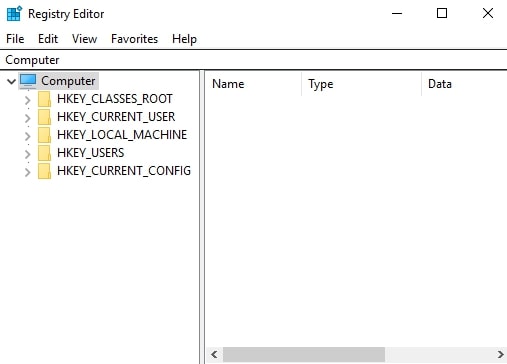The image size is (507, 364).
Task: Open the Help menu
Action: click(184, 39)
